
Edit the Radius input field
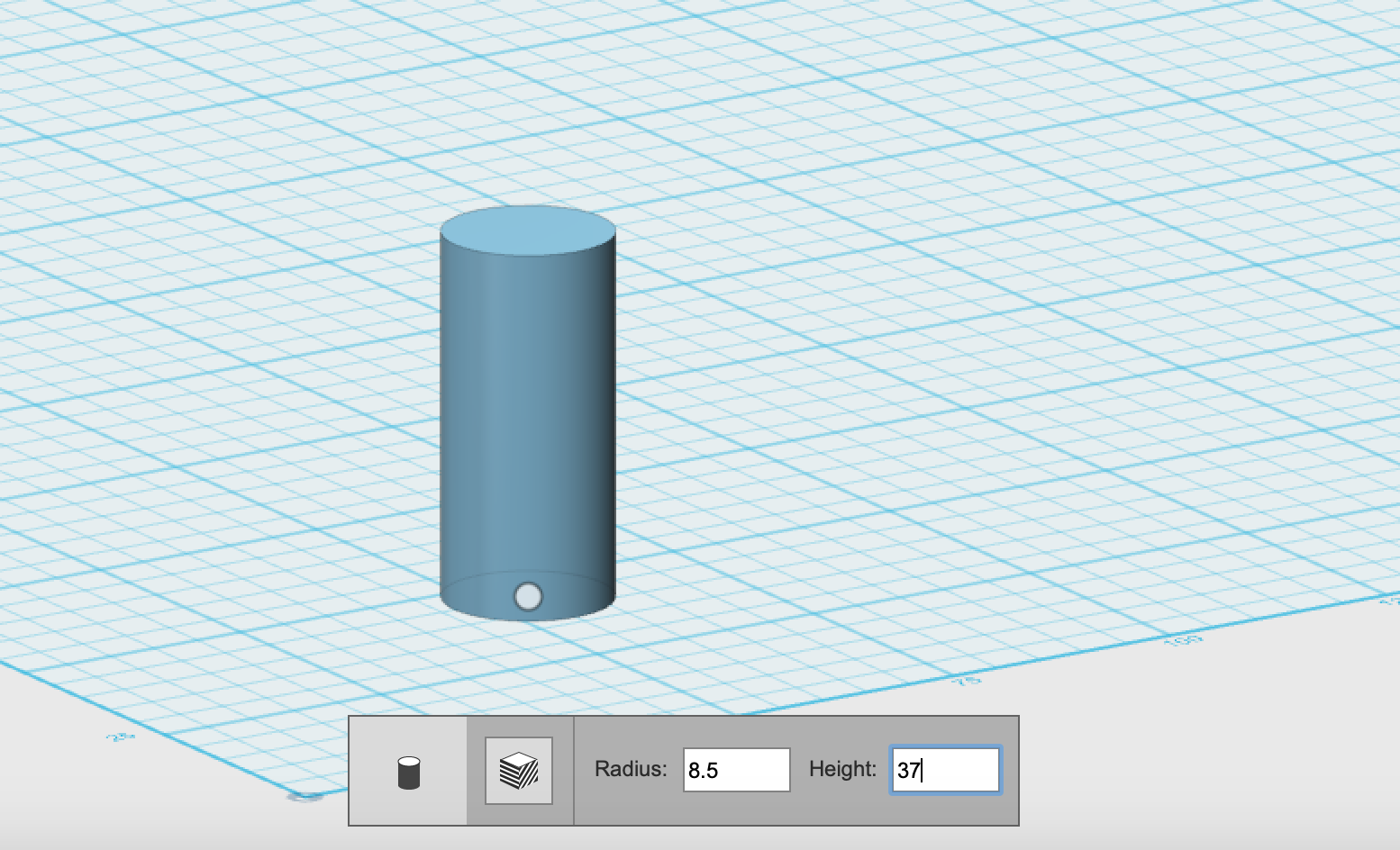point(736,770)
